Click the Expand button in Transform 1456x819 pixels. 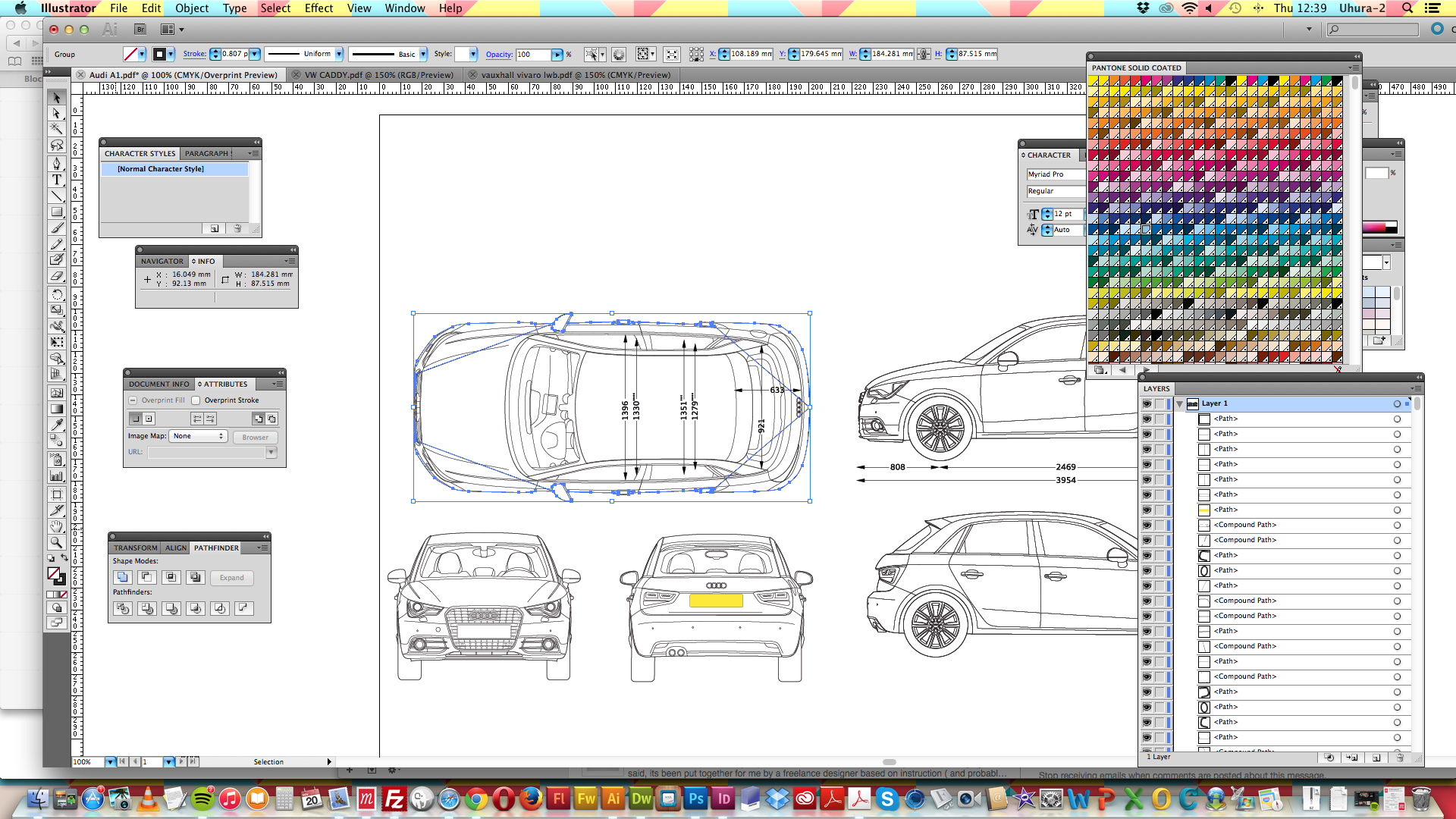[x=232, y=577]
